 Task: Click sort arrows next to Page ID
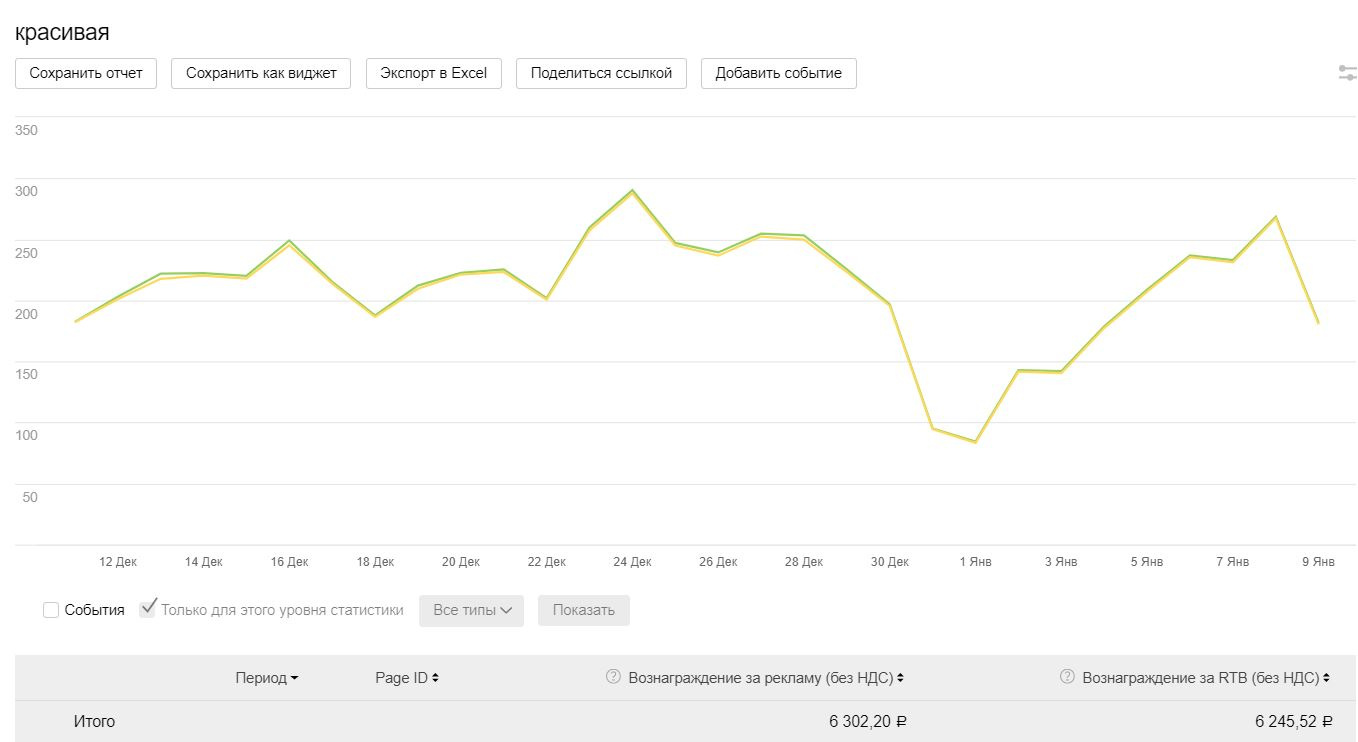point(435,678)
